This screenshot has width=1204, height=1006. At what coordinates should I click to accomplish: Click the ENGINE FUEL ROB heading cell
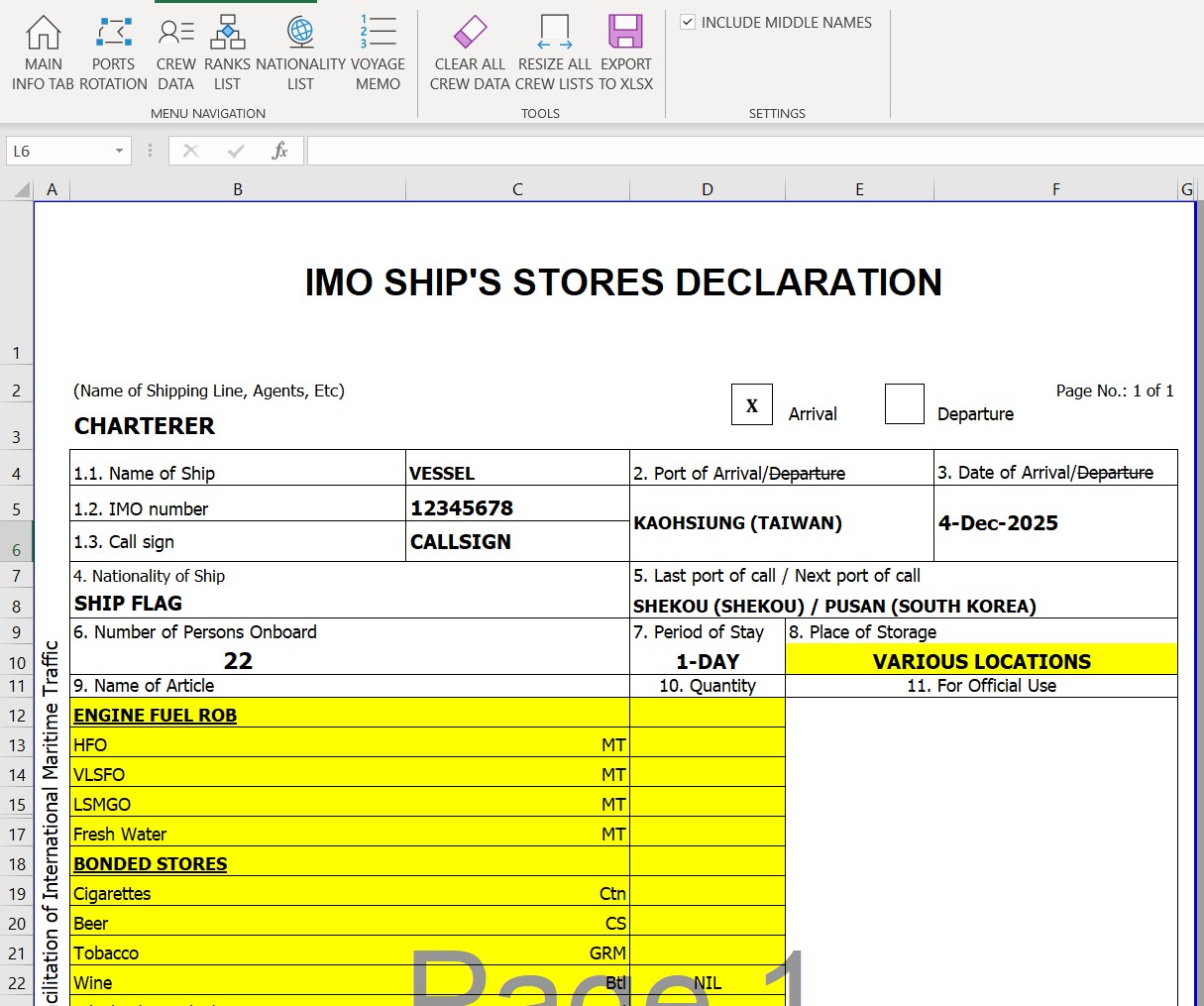tap(350, 714)
